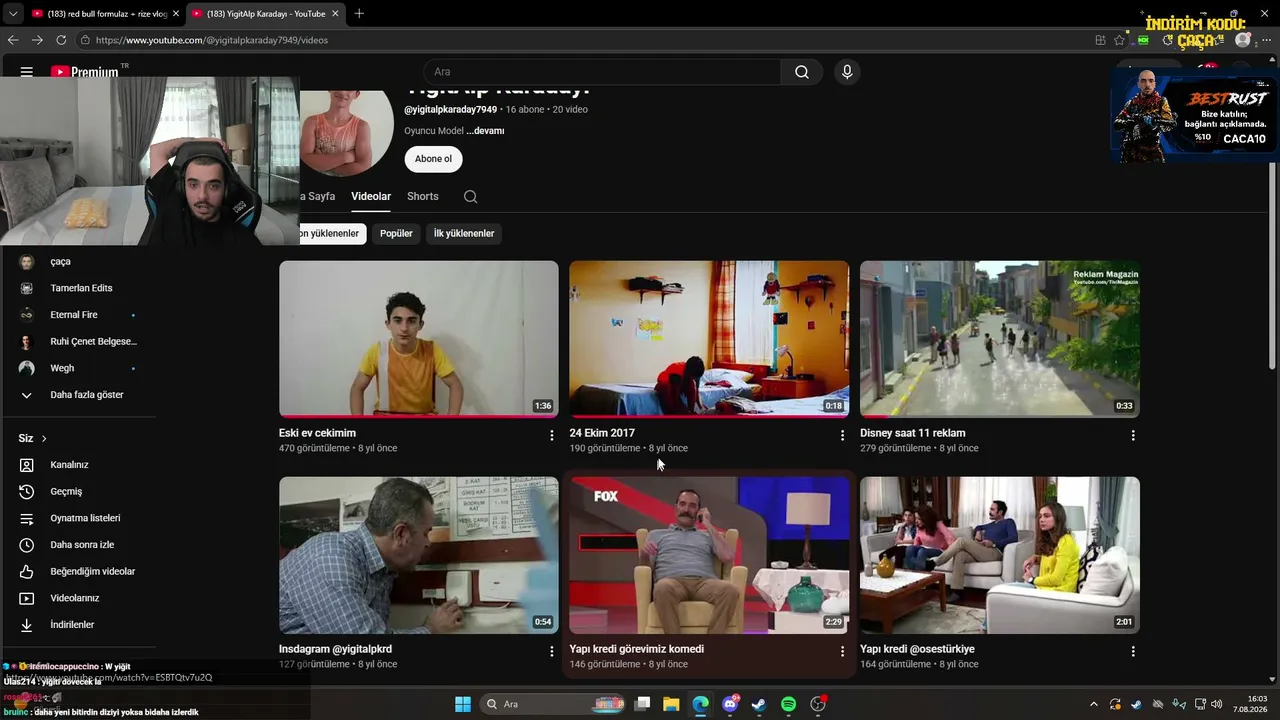Open the browser profile avatar

click(x=1243, y=40)
